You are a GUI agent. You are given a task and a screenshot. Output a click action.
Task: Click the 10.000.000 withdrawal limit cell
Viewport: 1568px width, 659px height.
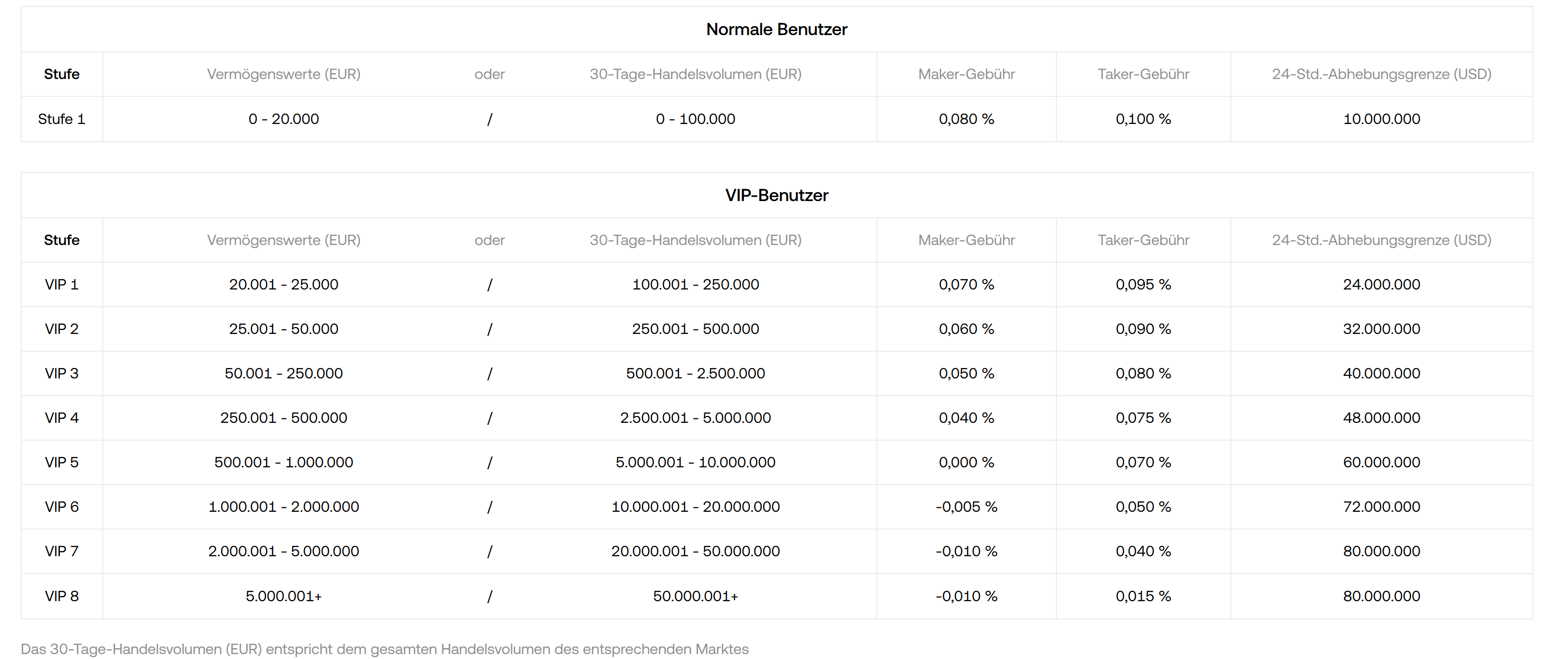coord(1381,119)
